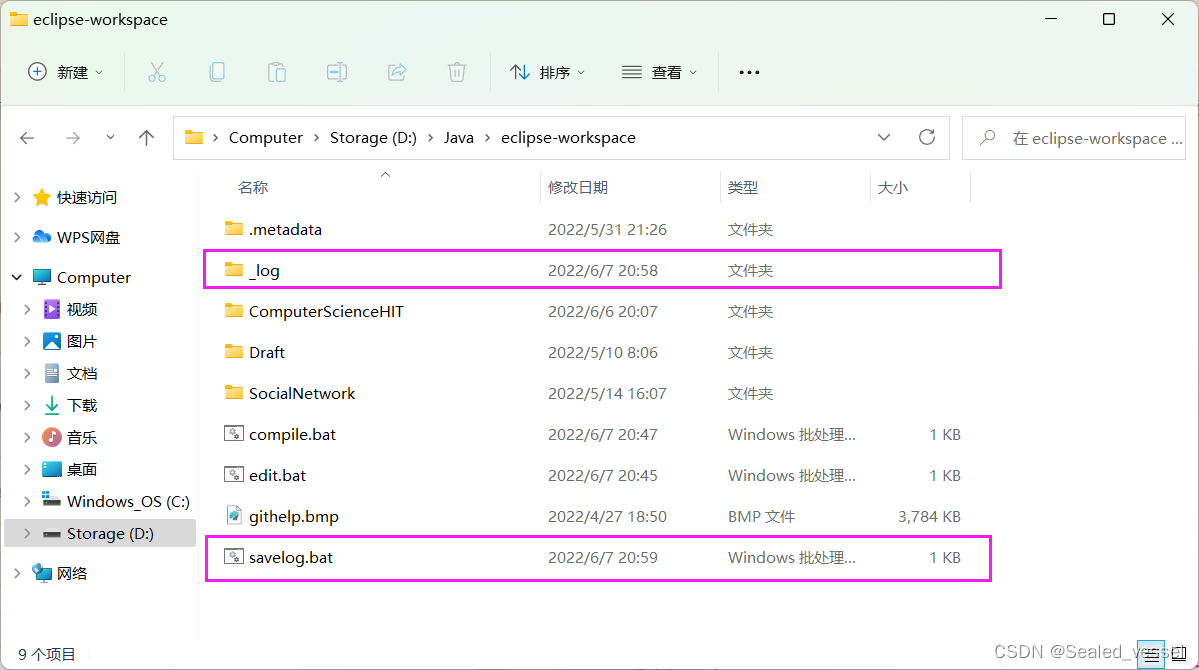Click the Copy icon on the toolbar
The image size is (1199, 670).
(x=216, y=71)
